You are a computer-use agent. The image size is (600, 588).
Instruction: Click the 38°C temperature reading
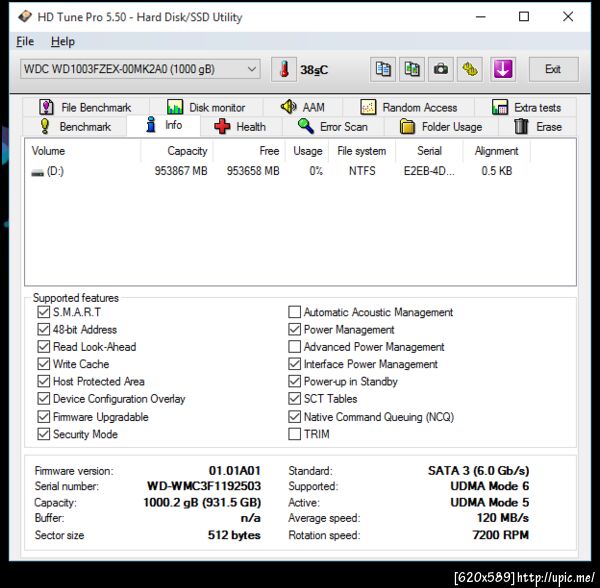click(x=314, y=70)
